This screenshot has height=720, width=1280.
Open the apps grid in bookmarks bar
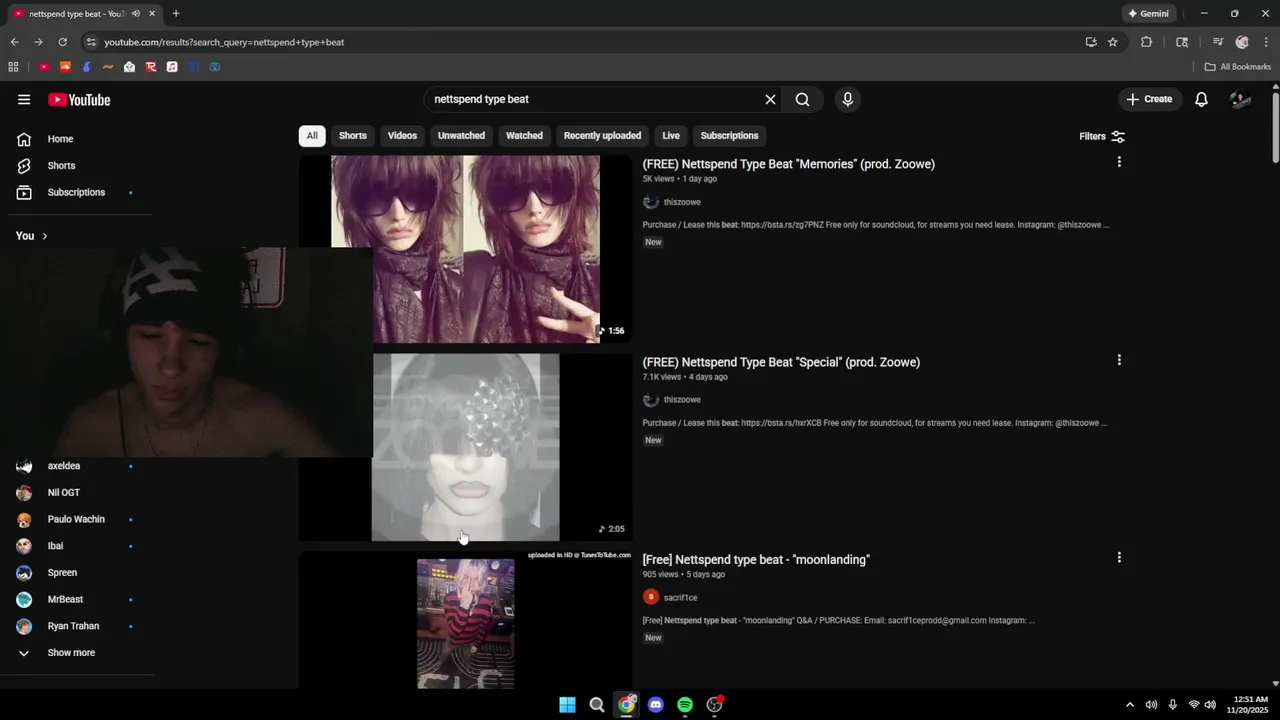[x=13, y=67]
